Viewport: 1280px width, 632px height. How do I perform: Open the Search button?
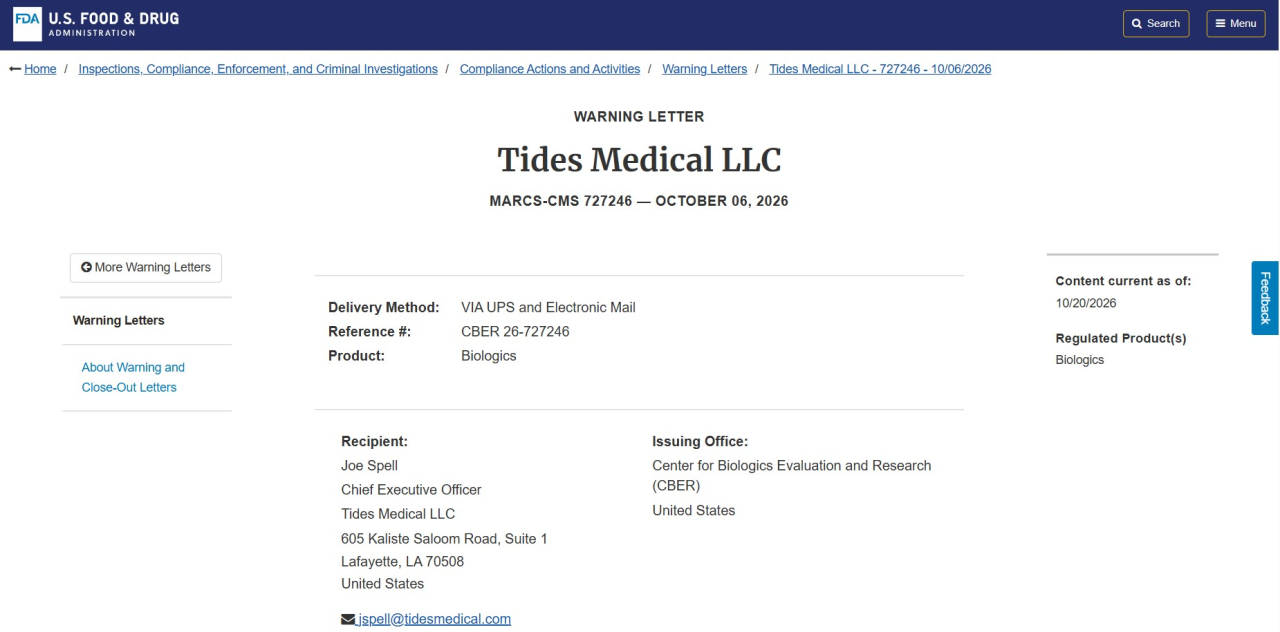(1156, 24)
